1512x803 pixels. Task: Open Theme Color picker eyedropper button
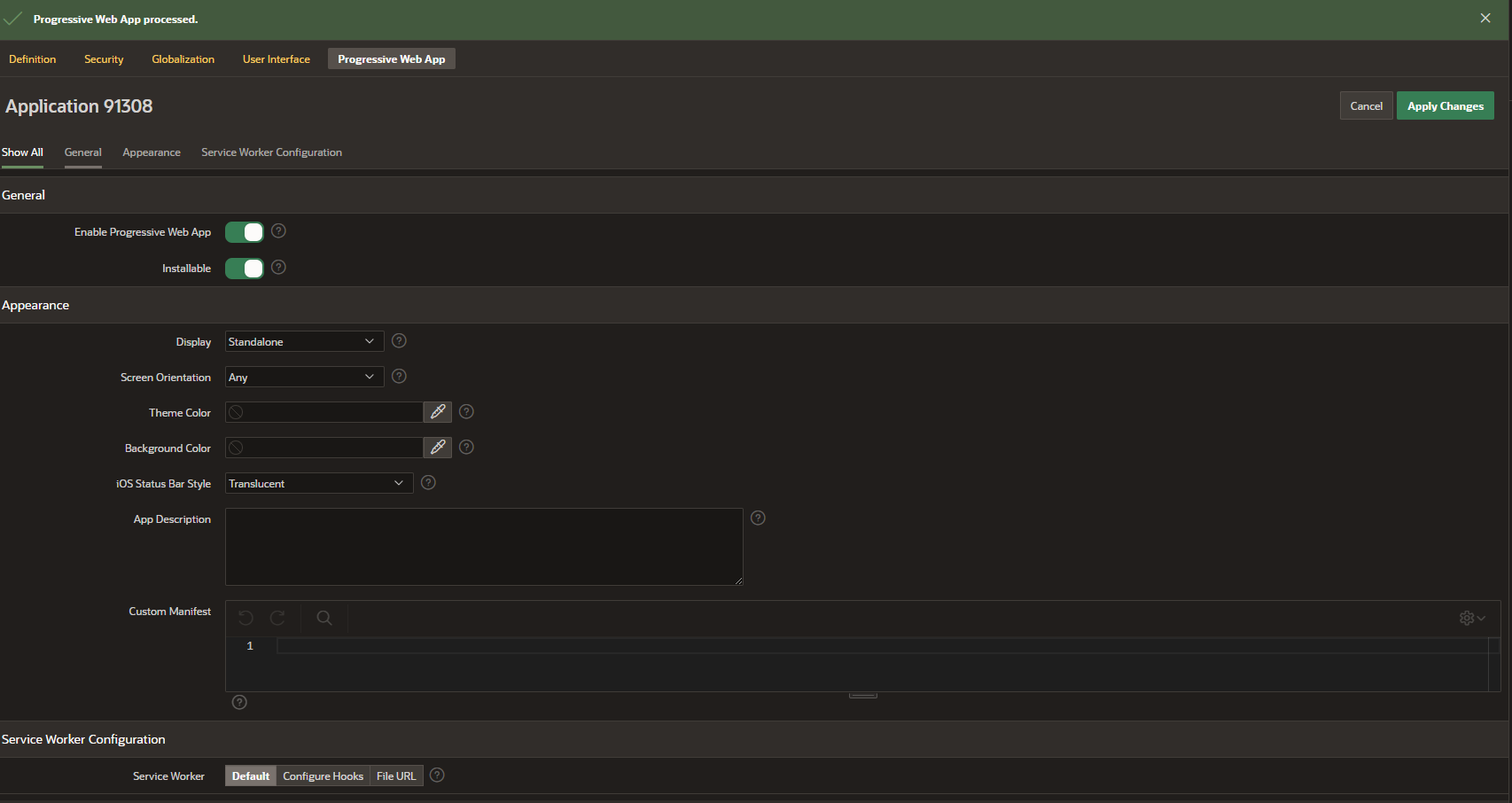(x=438, y=412)
